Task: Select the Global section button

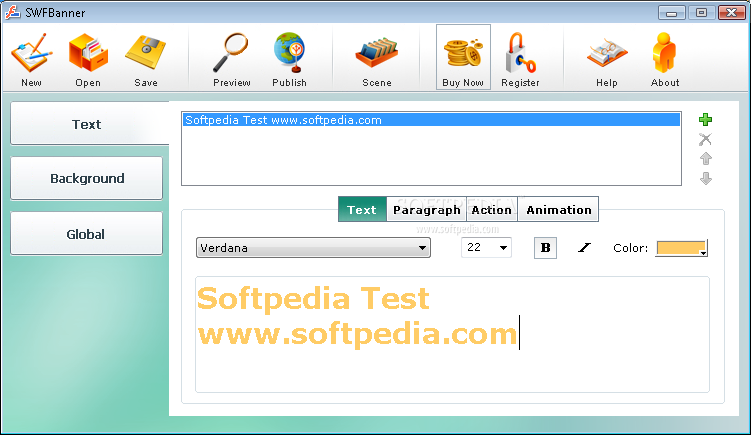Action: [86, 234]
